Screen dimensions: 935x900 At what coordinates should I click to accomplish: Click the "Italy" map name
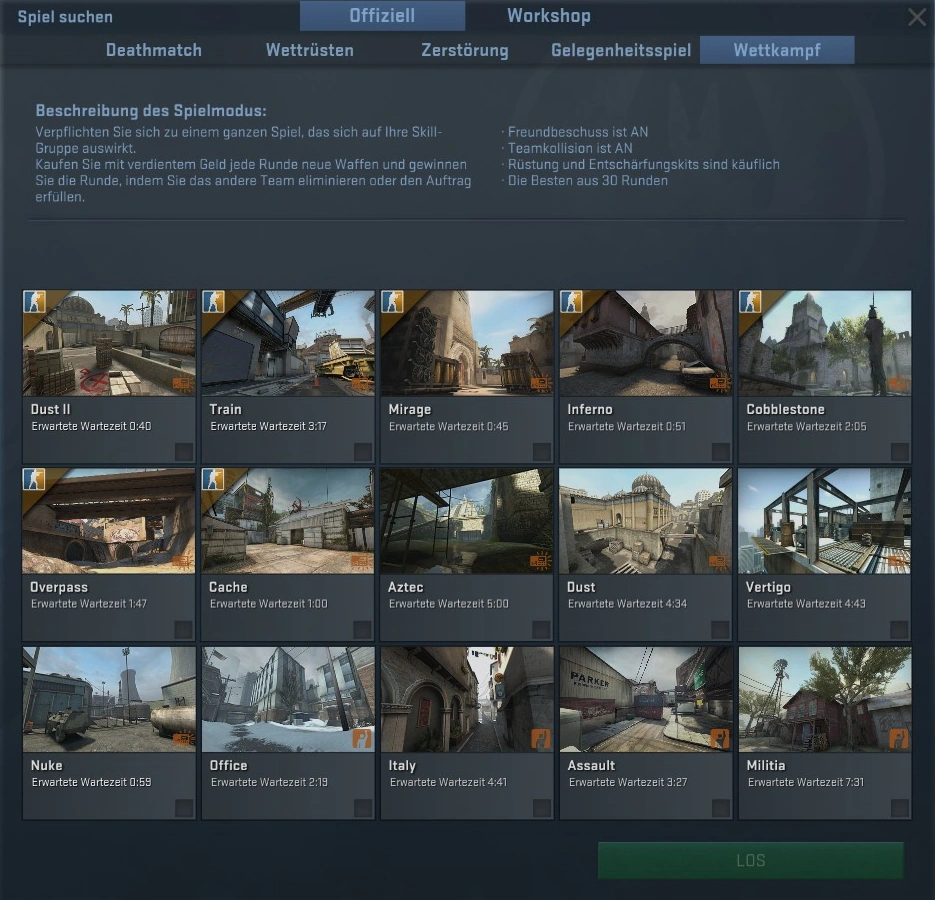click(403, 766)
